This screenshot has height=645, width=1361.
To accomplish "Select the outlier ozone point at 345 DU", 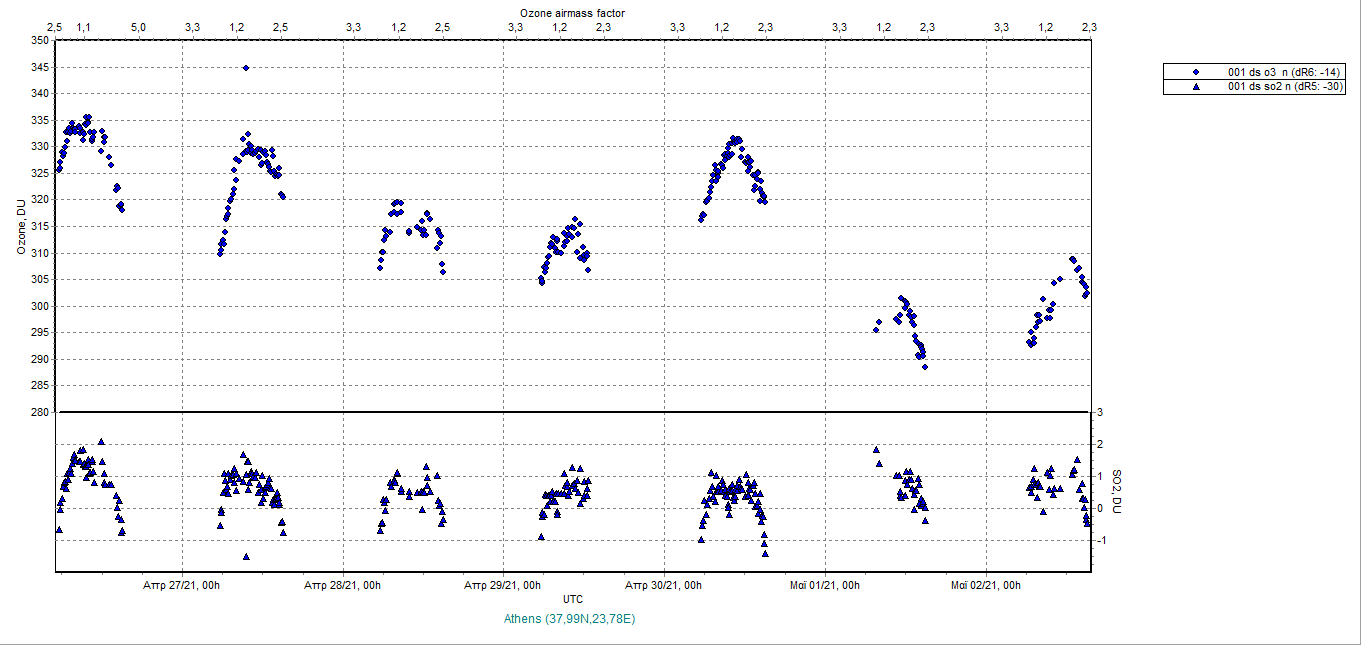I will pyautogui.click(x=246, y=68).
